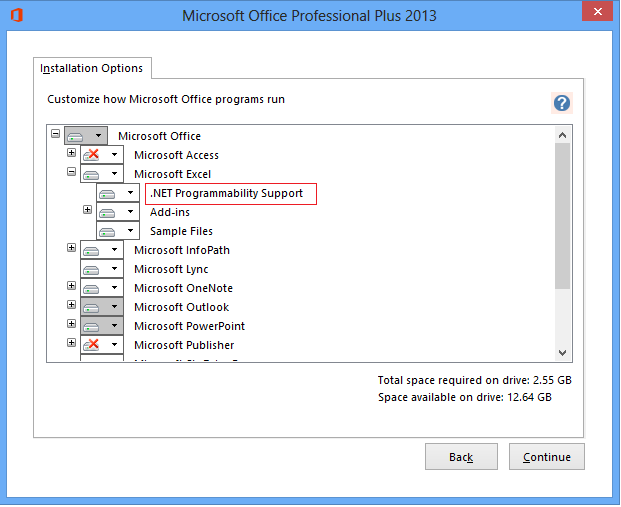Image resolution: width=621 pixels, height=507 pixels.
Task: Click the Continue button
Action: [547, 457]
